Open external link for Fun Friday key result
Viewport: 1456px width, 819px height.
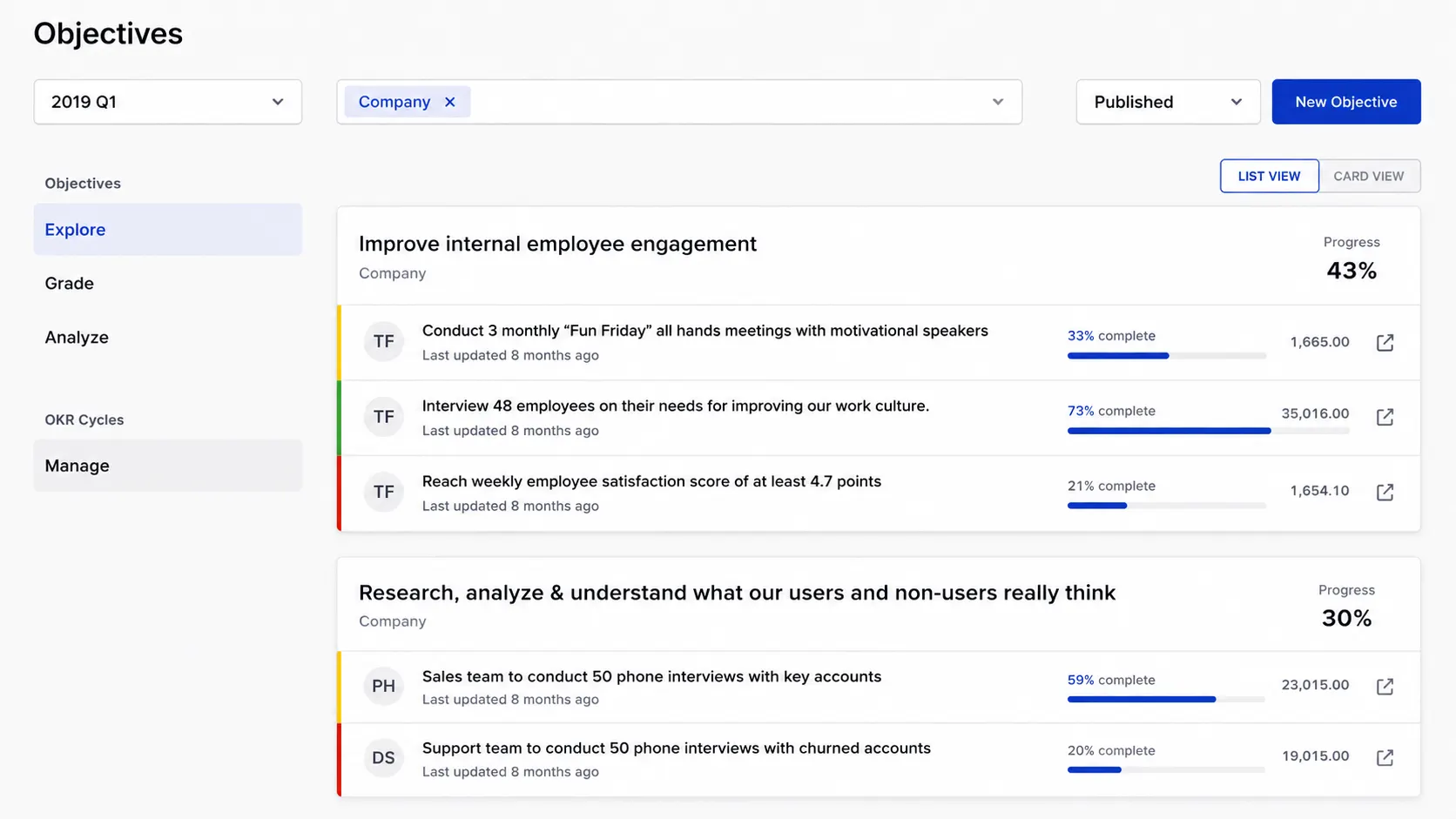tap(1385, 342)
